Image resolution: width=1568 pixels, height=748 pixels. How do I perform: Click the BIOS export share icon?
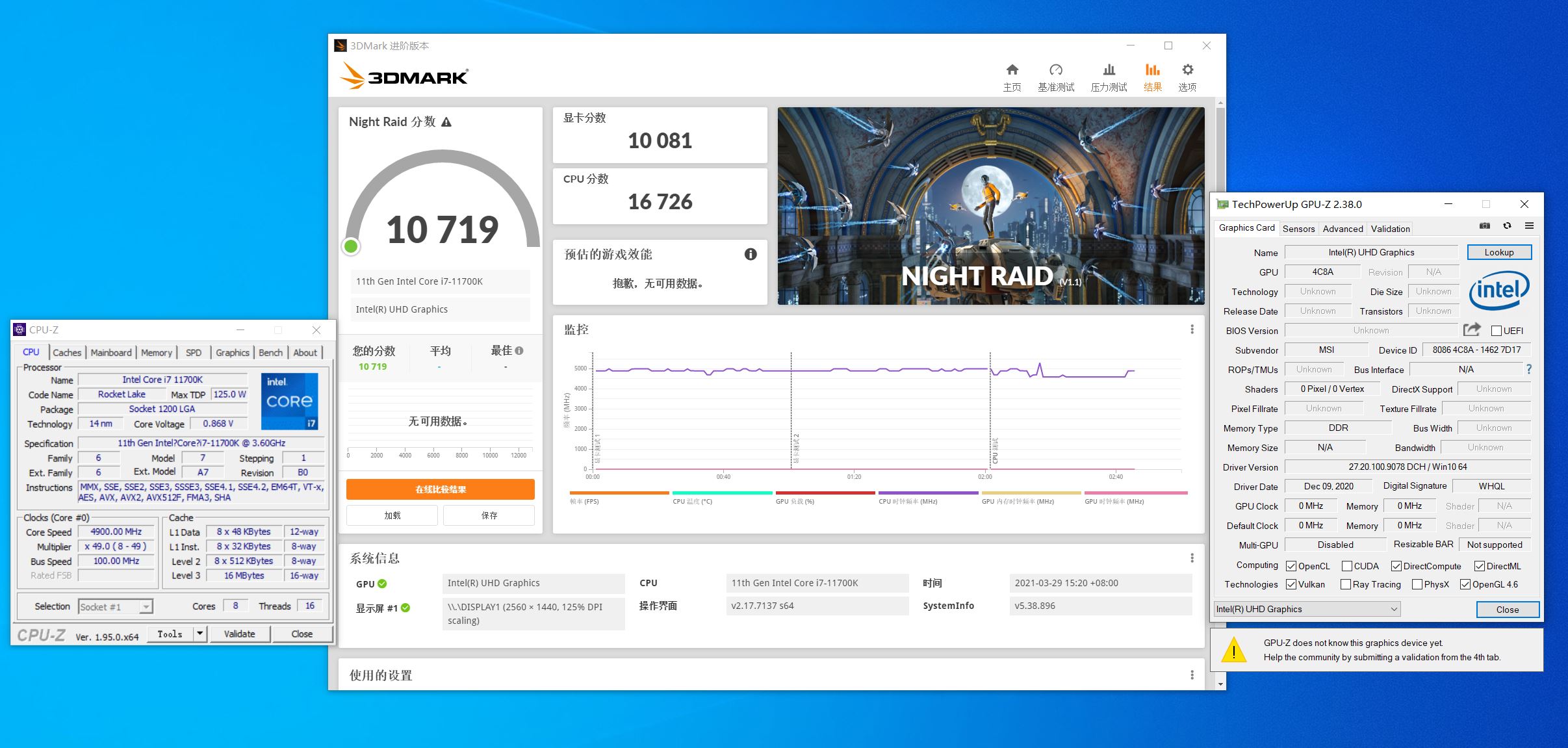pos(1472,329)
